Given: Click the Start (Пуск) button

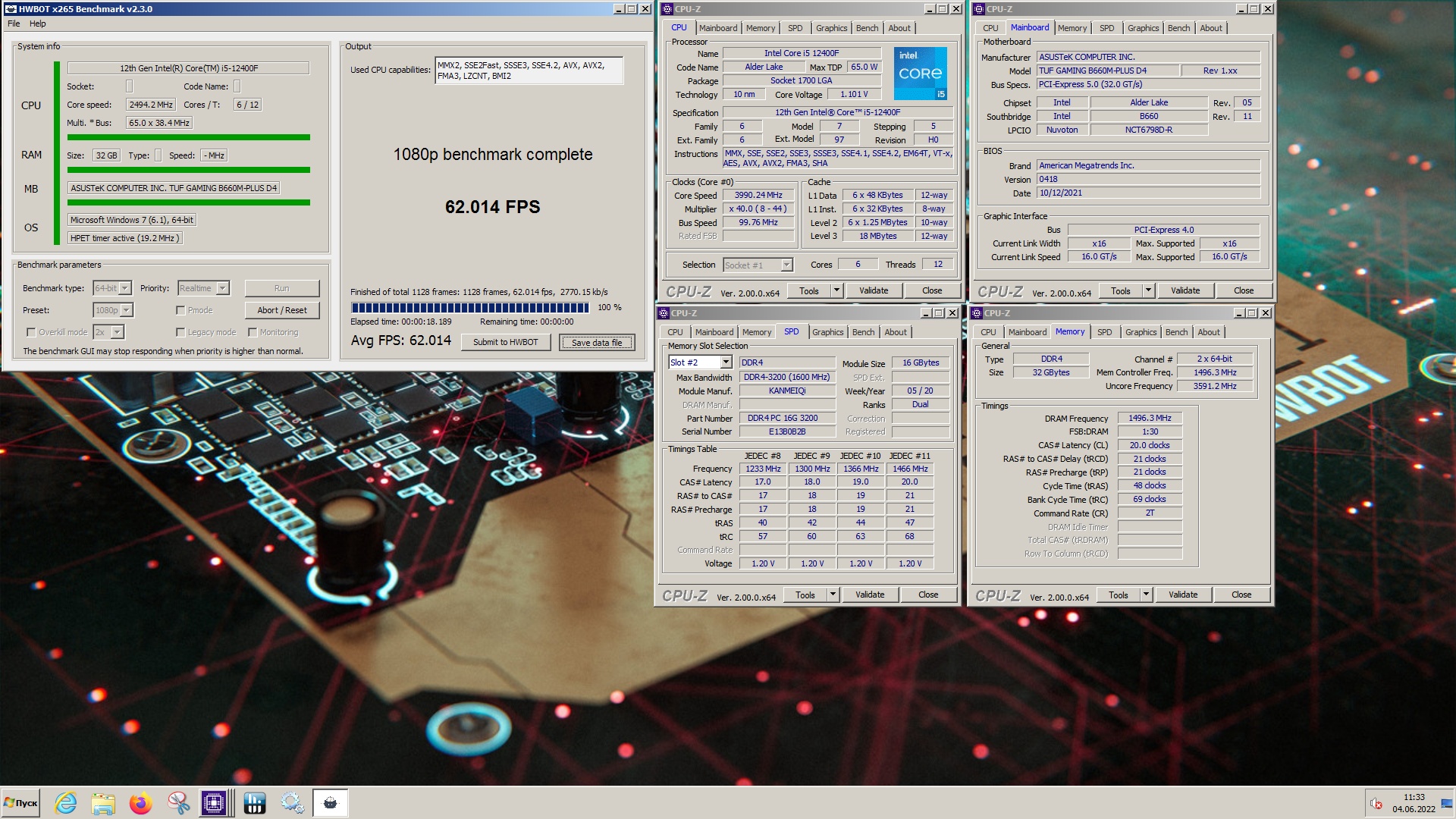Looking at the screenshot, I should click(21, 802).
